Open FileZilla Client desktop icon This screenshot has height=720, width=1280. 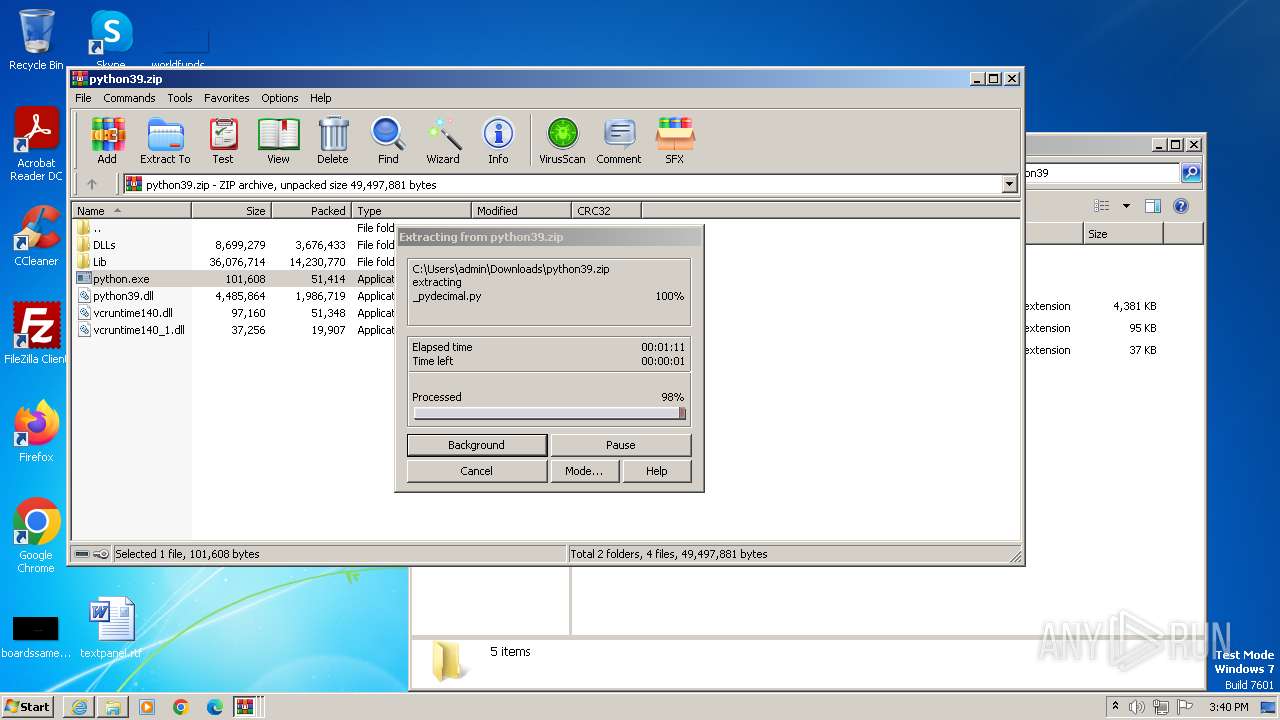pos(36,334)
